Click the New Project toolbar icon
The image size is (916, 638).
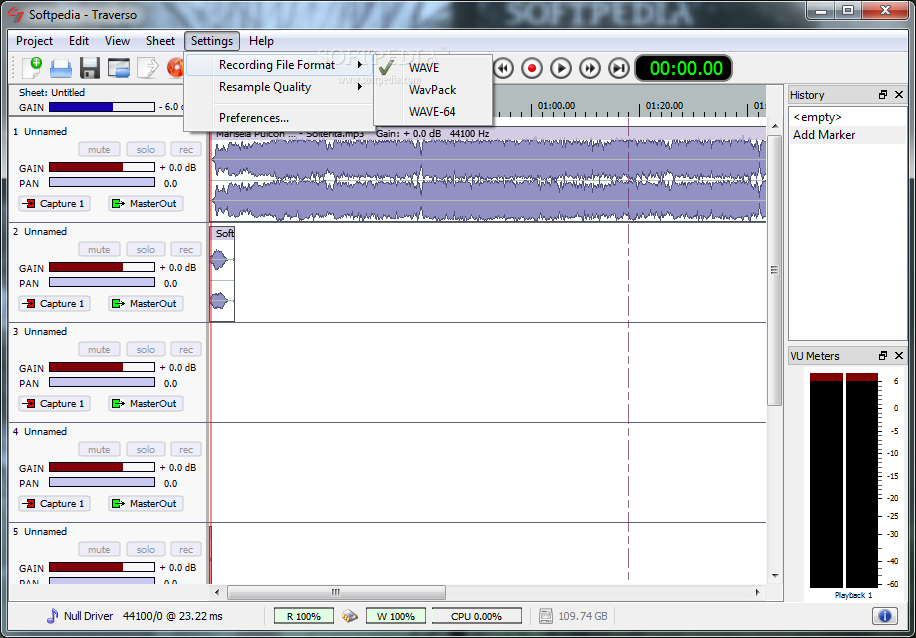32,68
